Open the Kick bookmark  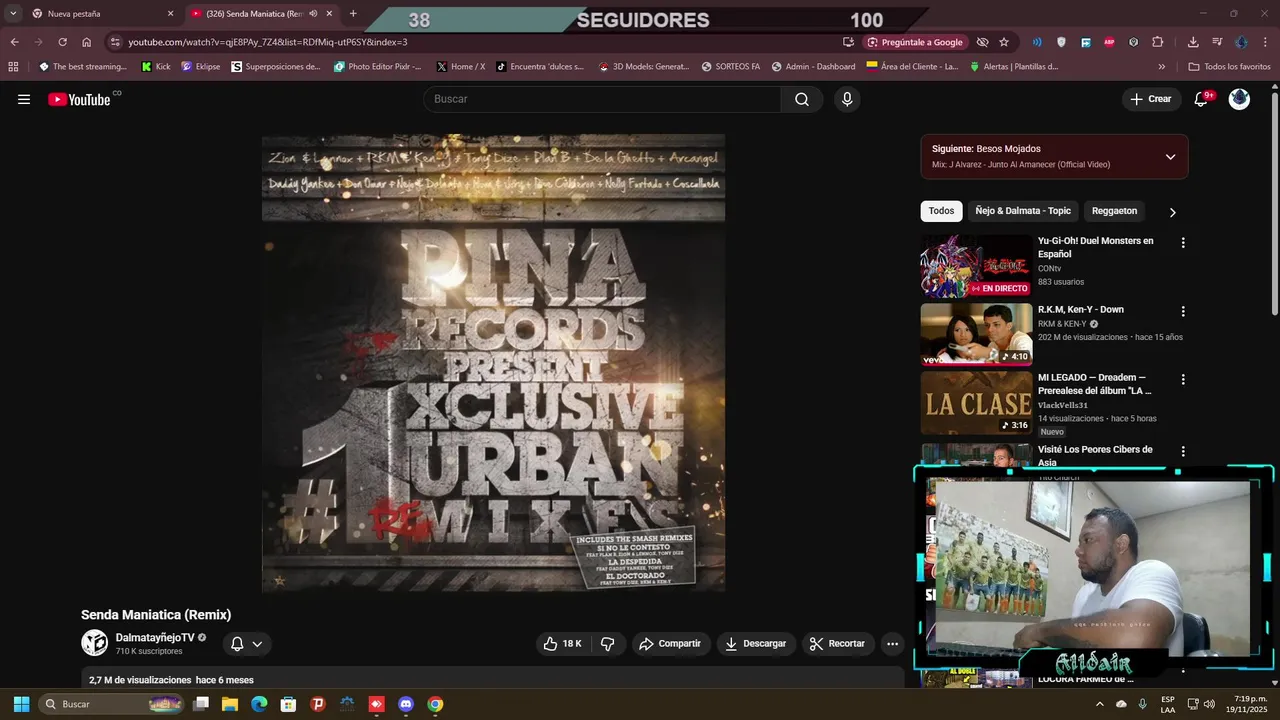[156, 66]
